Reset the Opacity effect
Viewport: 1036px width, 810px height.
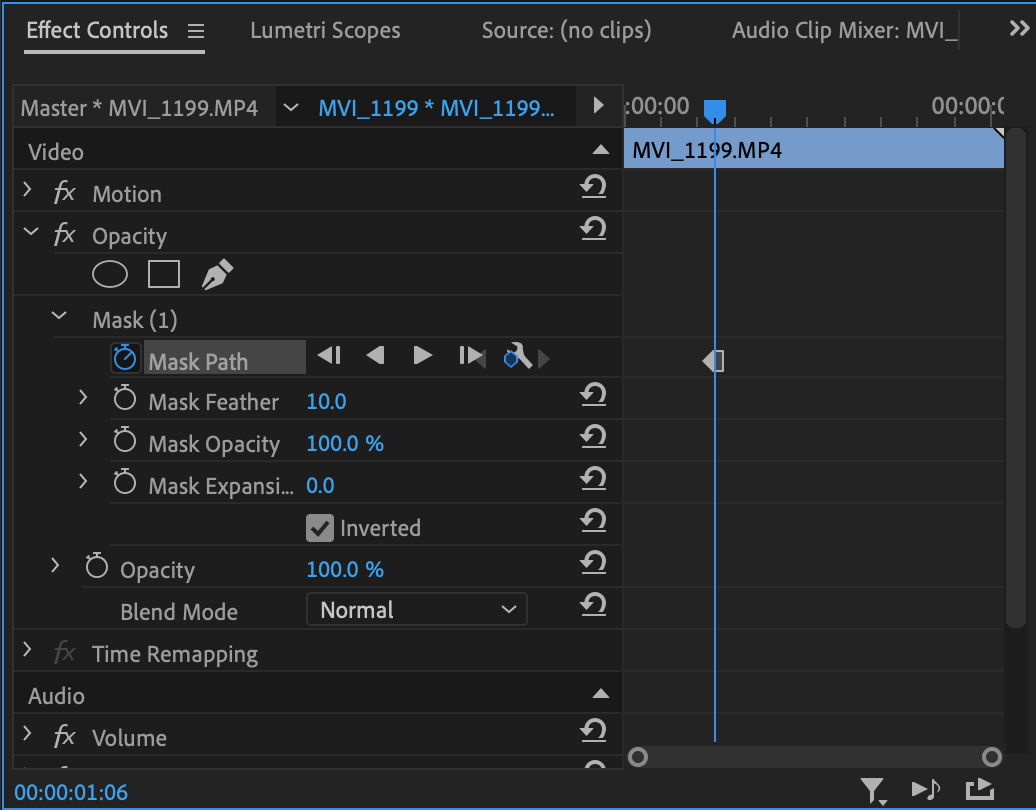593,229
